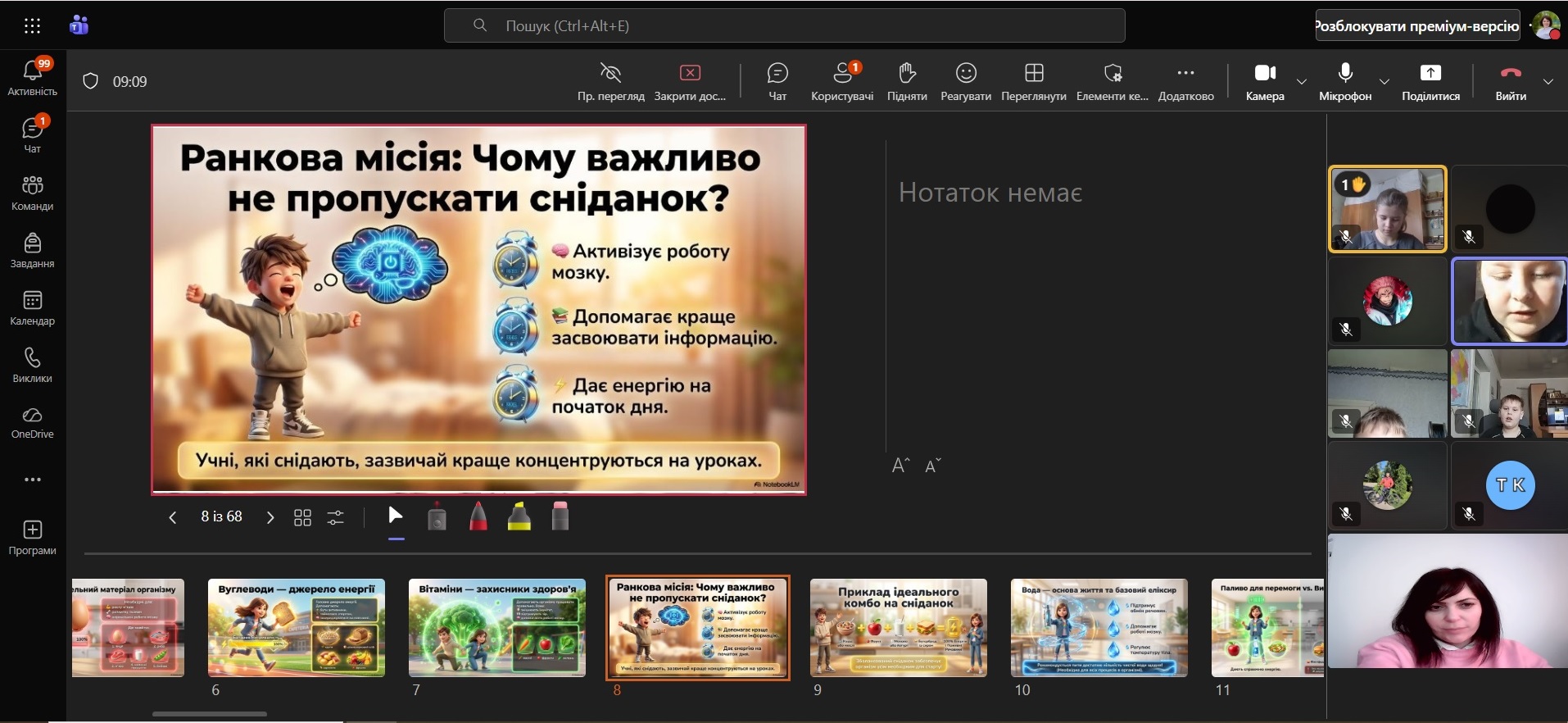Expand microphone options dropdown arrow
This screenshot has height=723, width=1568.
[1384, 81]
